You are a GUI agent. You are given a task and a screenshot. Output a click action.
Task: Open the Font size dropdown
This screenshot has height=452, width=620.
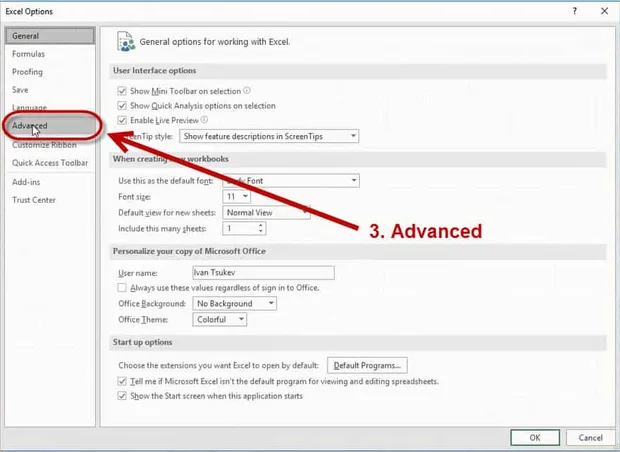click(x=236, y=197)
